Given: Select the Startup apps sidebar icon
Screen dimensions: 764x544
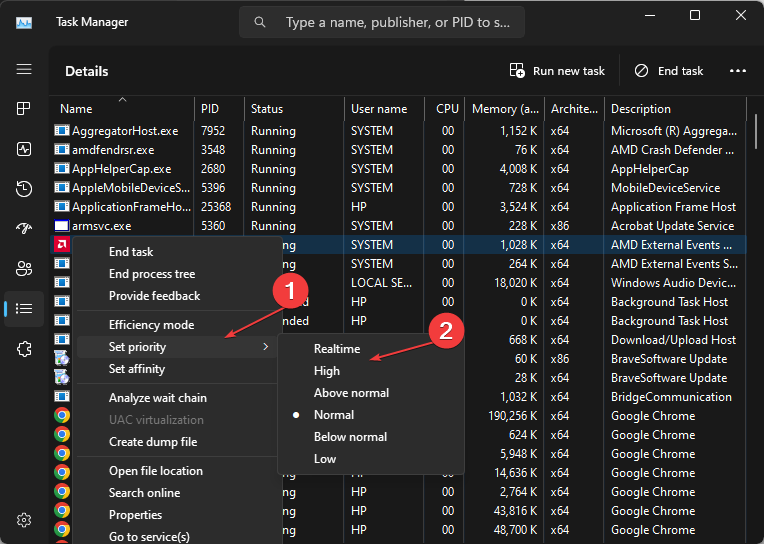Looking at the screenshot, I should tap(24, 229).
